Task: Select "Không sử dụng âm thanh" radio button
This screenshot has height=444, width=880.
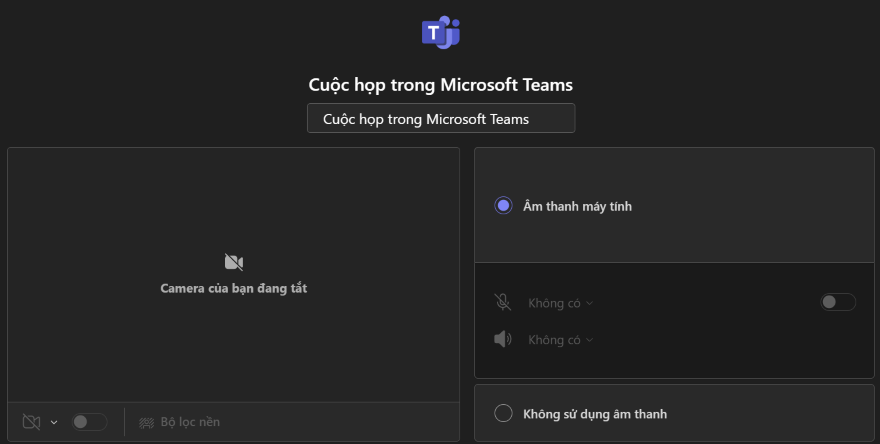Action: [503, 414]
